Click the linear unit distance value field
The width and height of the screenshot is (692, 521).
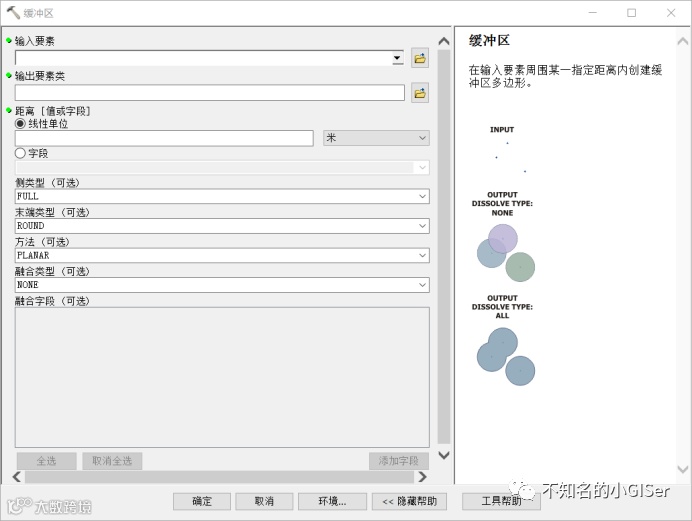[164, 138]
